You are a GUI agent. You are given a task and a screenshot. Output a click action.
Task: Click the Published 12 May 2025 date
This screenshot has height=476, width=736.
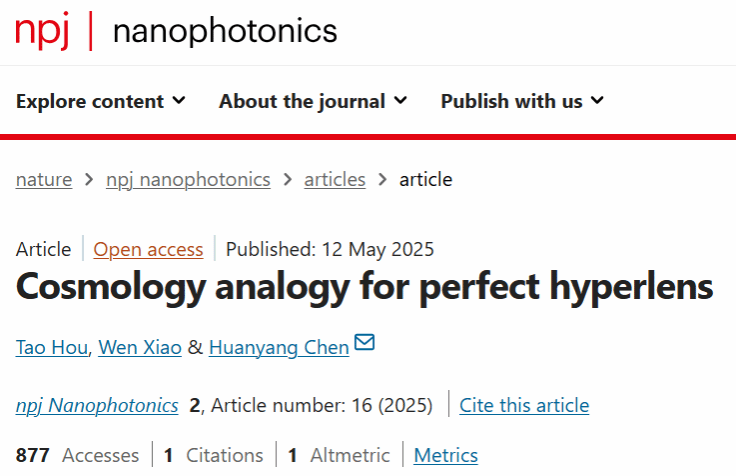click(330, 249)
